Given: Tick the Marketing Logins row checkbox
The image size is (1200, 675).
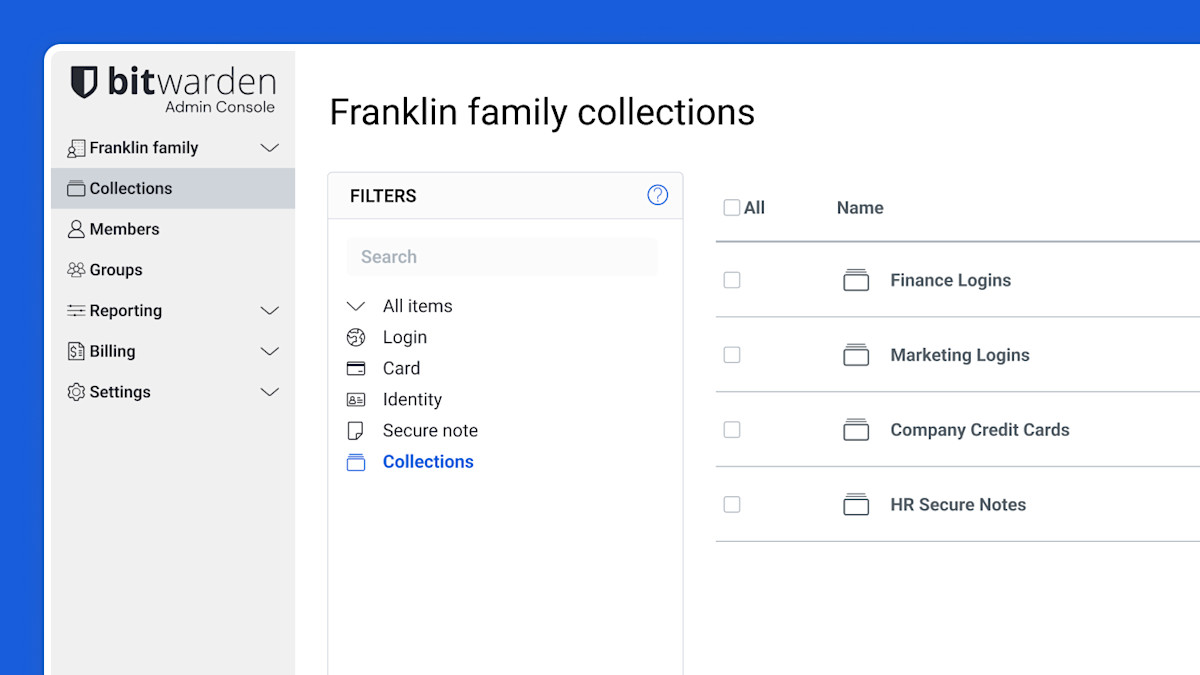Looking at the screenshot, I should point(732,355).
